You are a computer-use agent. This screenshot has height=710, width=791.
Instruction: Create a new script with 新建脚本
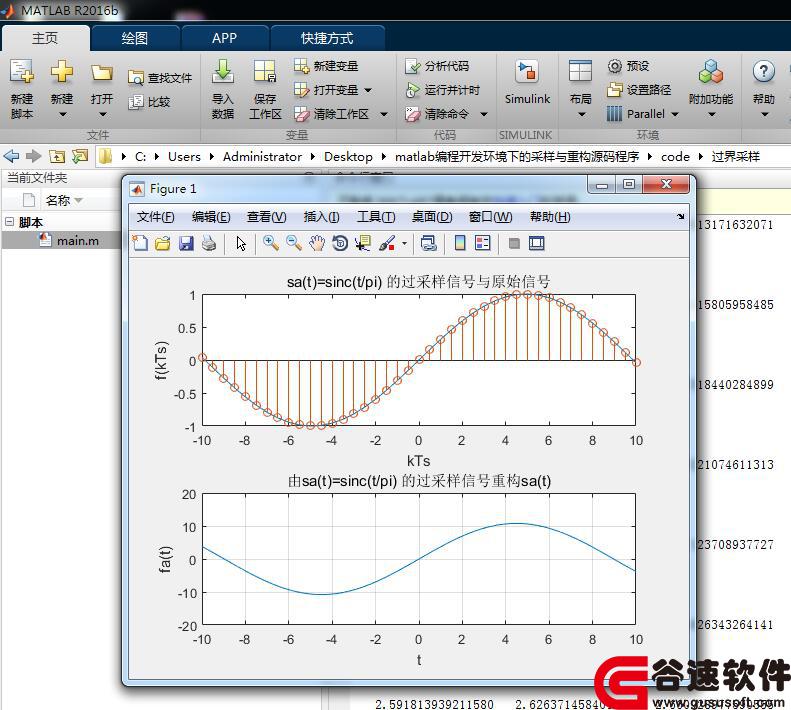click(22, 89)
